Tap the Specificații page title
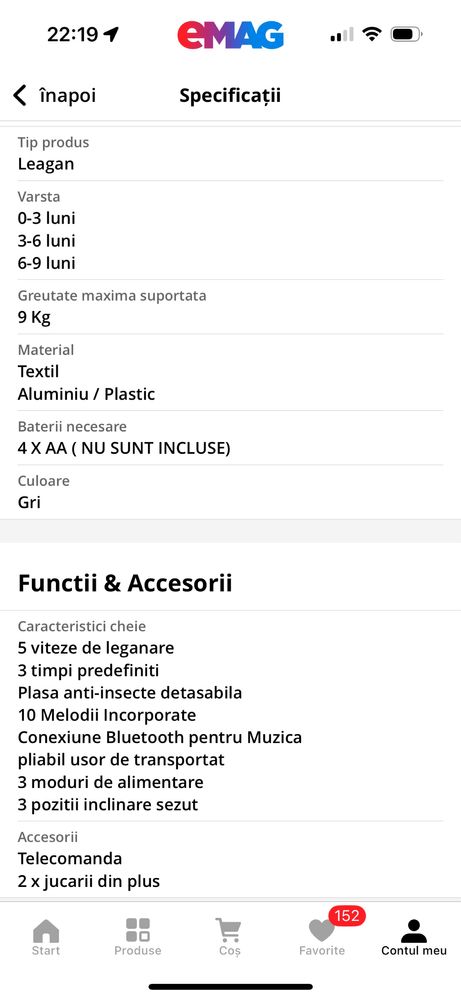 [x=230, y=96]
